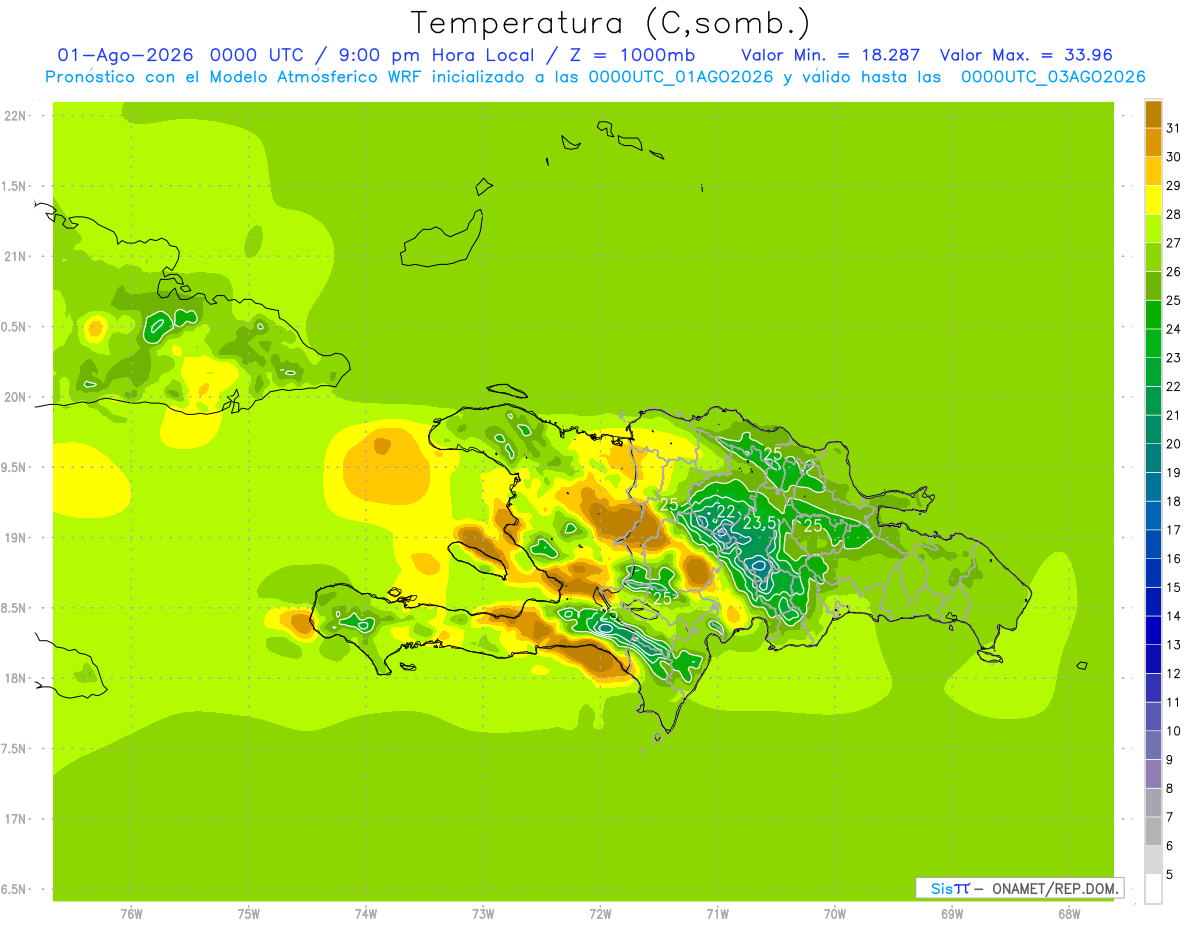Click the brown legend swatch above 31
Viewport: 1200px width, 927px height.
tap(1153, 114)
